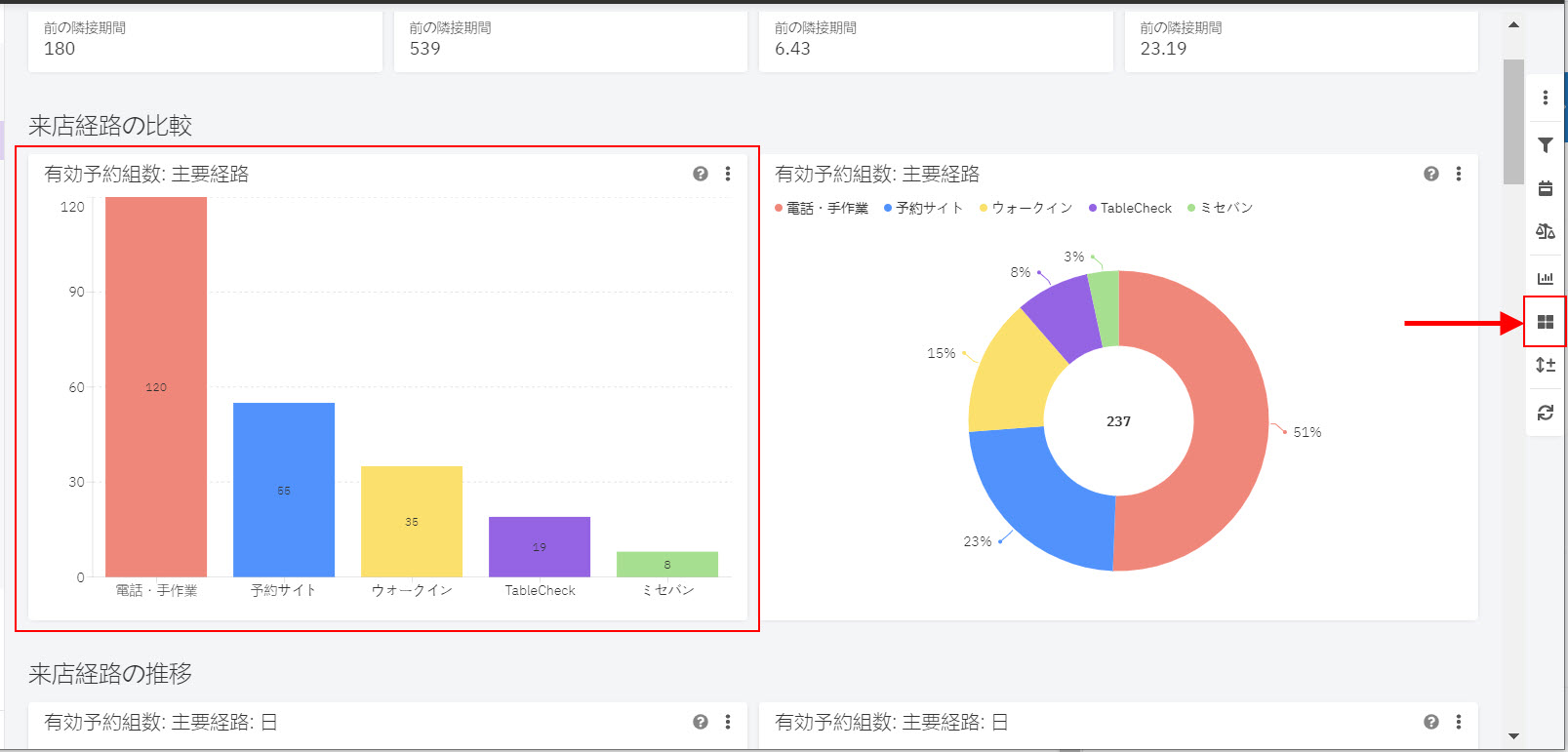1568x752 pixels.
Task: Click the scrollbar down arrow
Action: coord(1513,736)
